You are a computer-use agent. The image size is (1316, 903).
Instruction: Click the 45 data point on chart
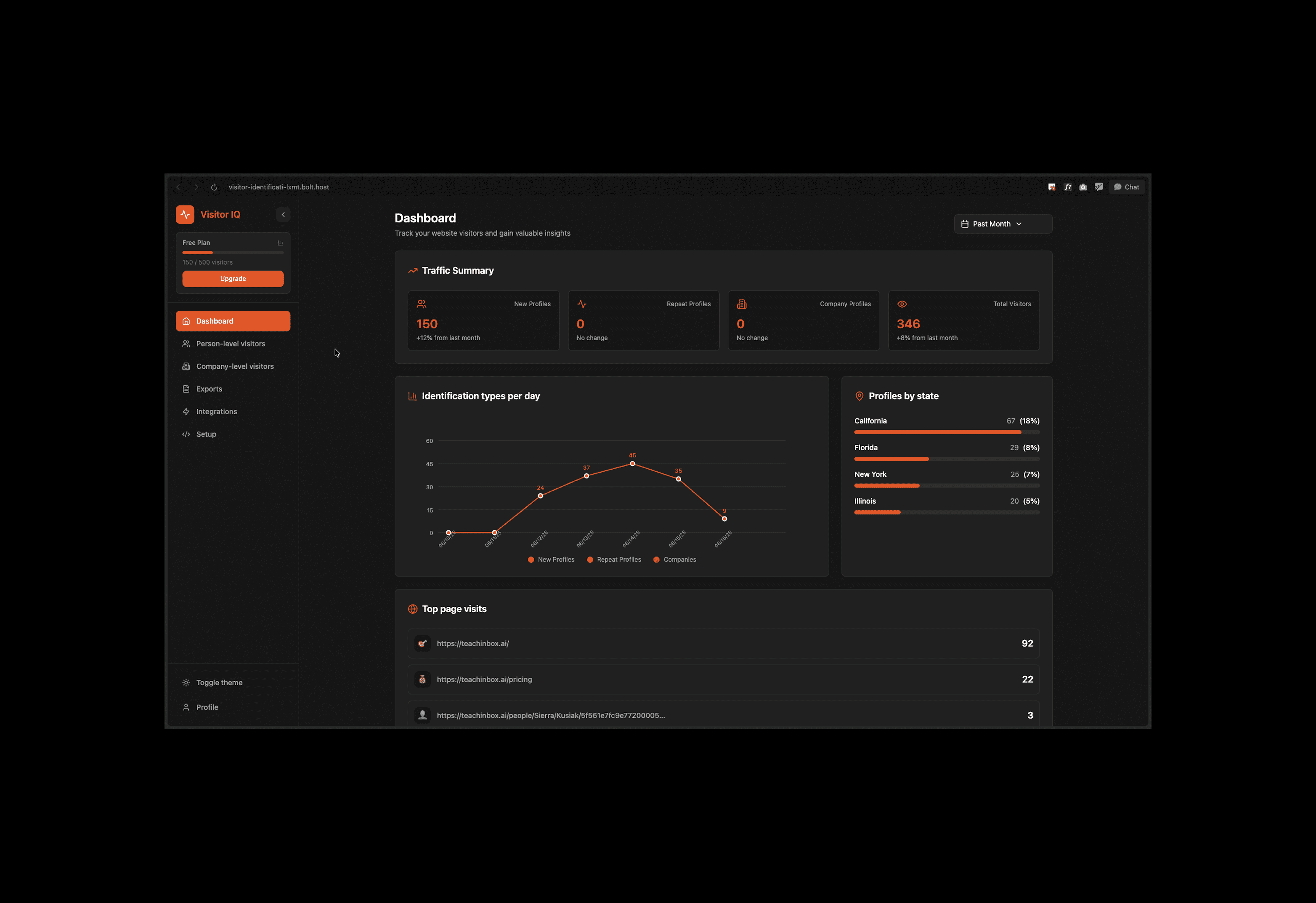point(632,464)
